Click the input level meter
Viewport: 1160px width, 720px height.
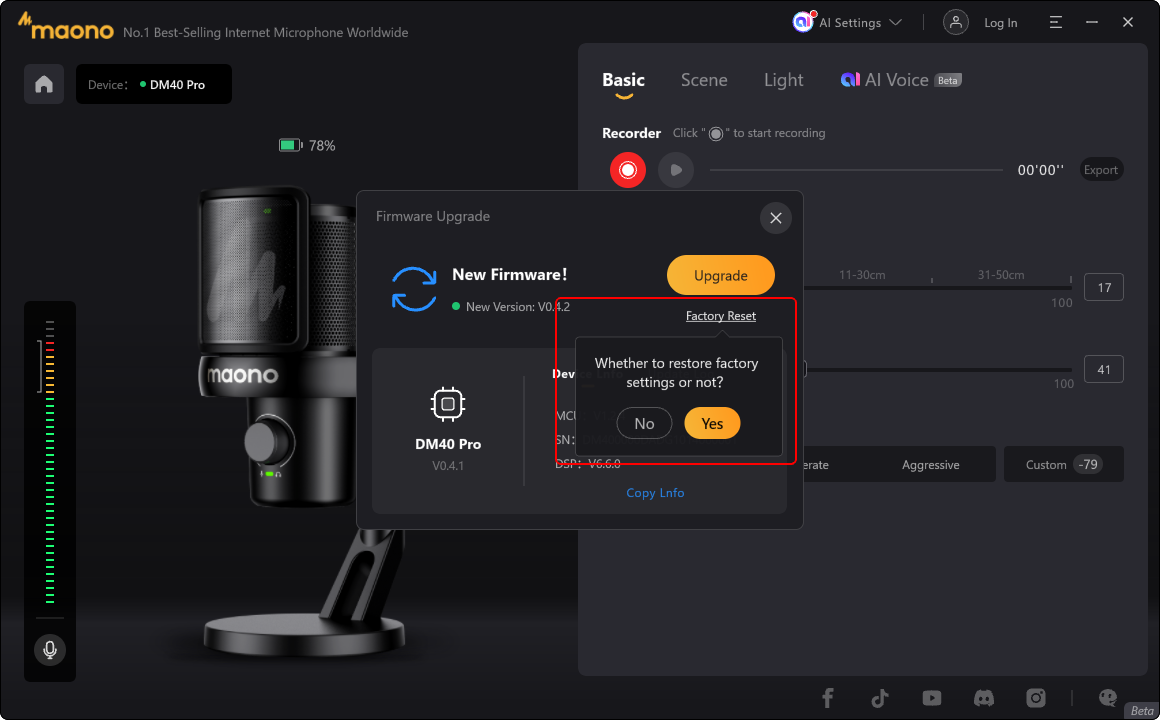[50, 461]
